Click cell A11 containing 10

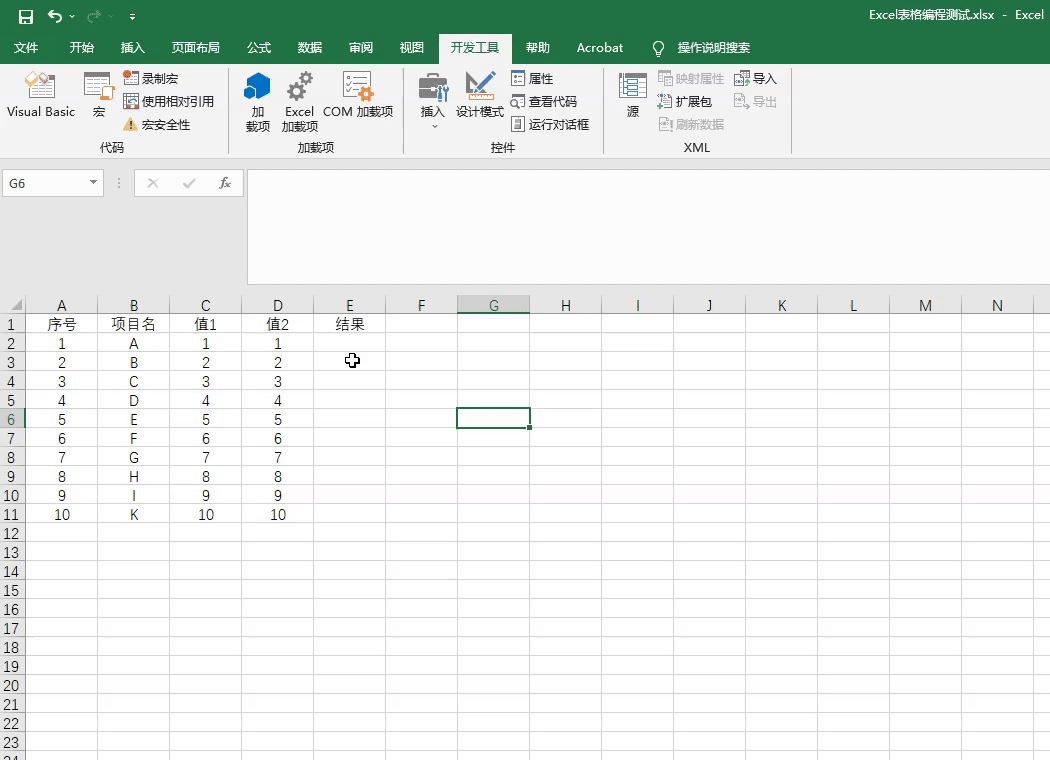62,515
